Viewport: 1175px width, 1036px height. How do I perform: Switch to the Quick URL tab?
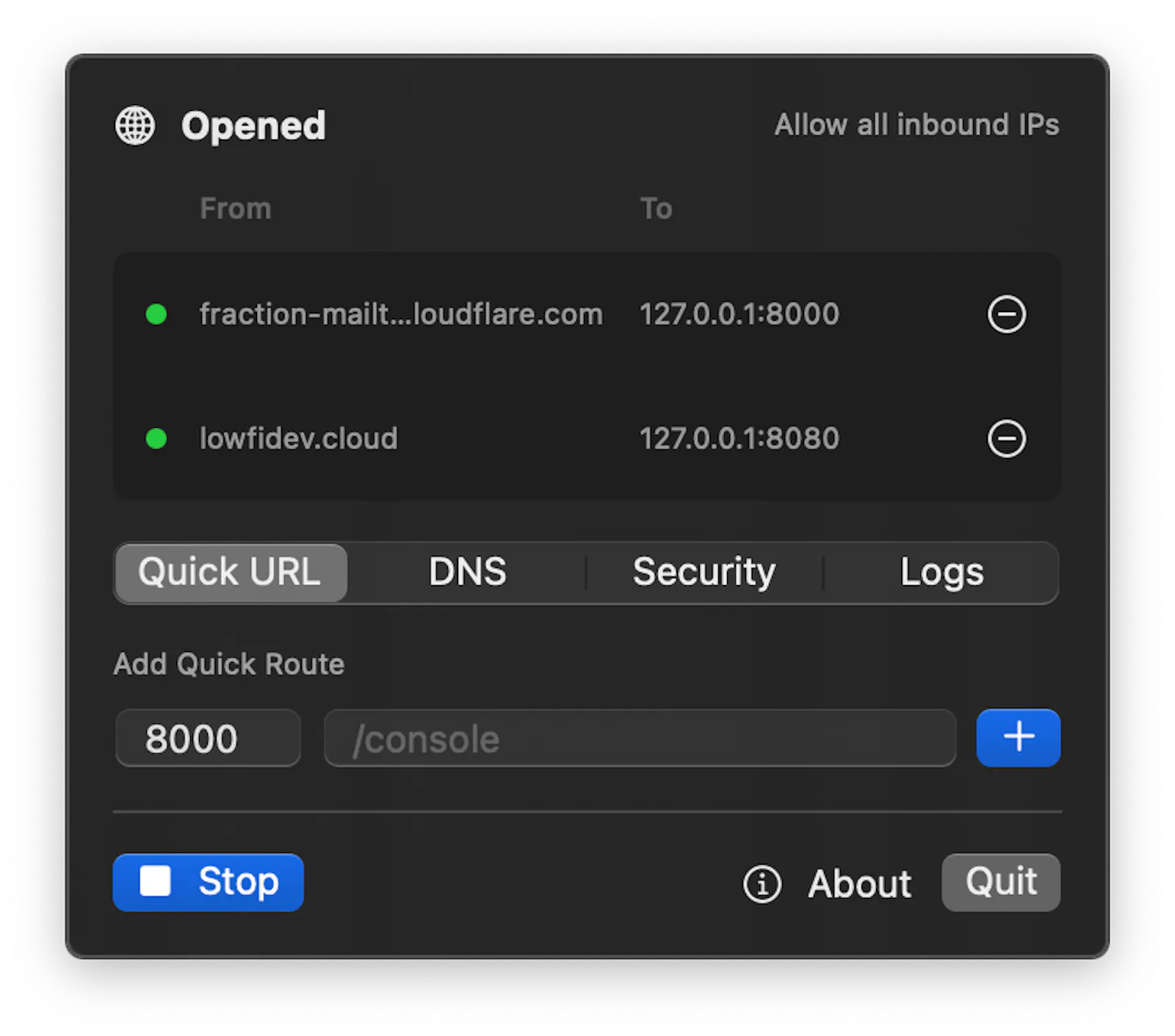[x=231, y=573]
